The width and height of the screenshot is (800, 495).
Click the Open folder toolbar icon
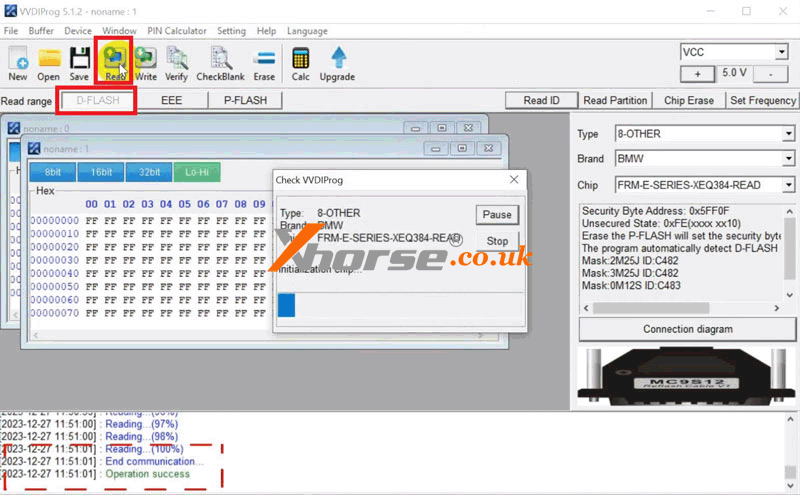[x=49, y=58]
